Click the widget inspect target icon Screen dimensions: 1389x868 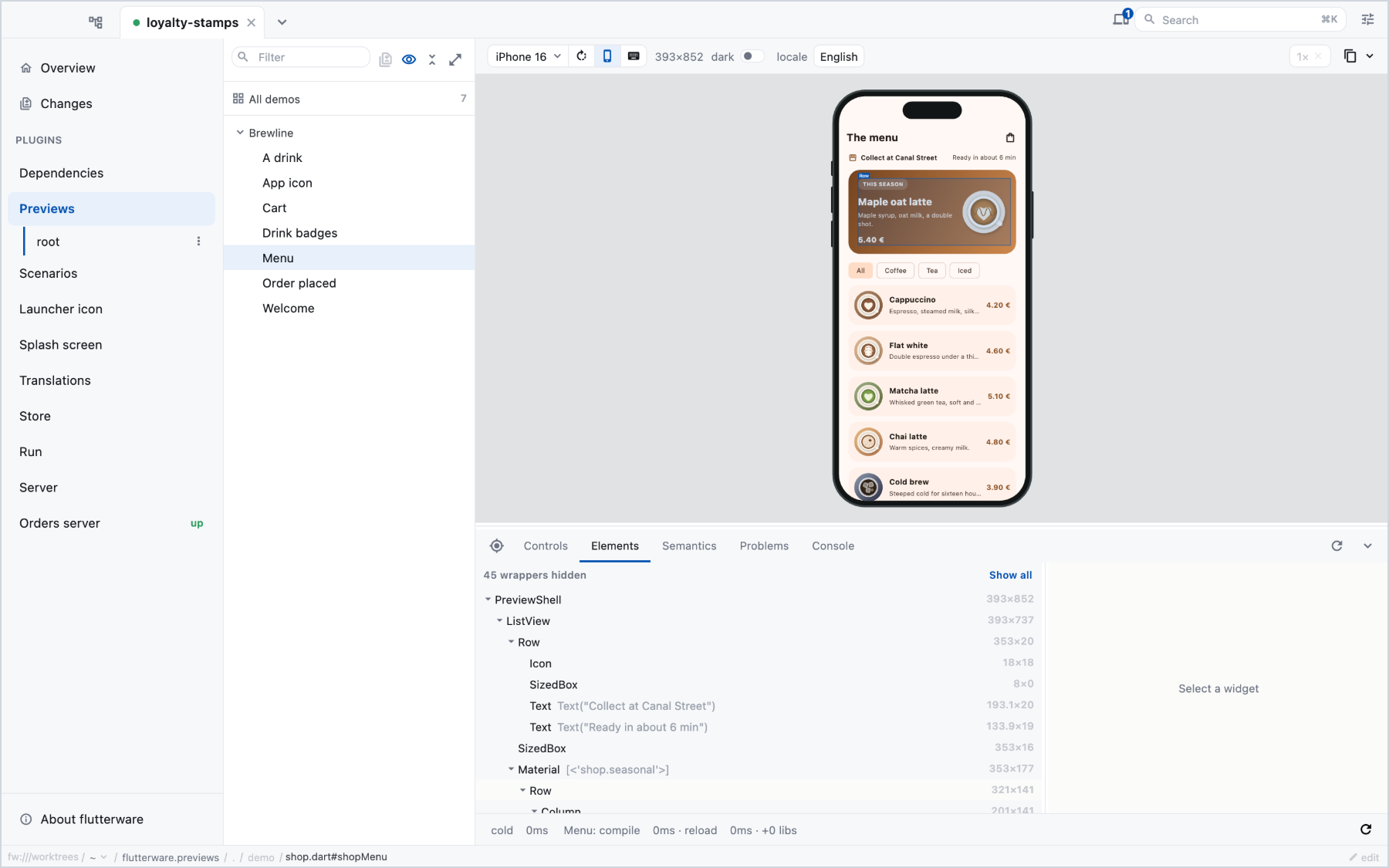click(x=497, y=545)
